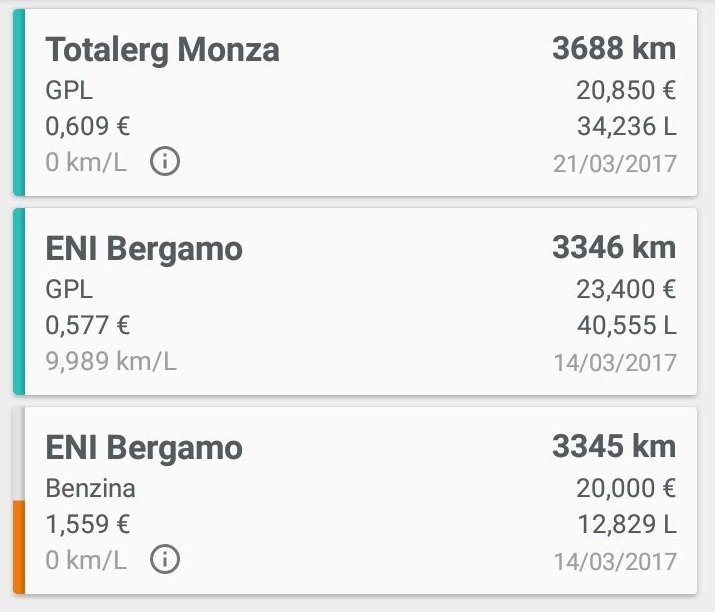
Task: Open the ENI Bergamo GPL entry
Action: (x=355, y=301)
